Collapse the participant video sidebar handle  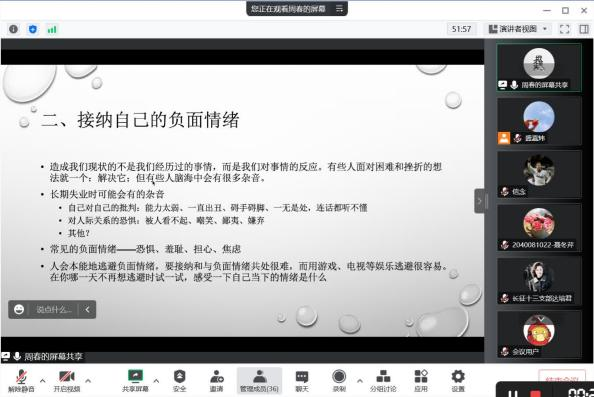479,201
